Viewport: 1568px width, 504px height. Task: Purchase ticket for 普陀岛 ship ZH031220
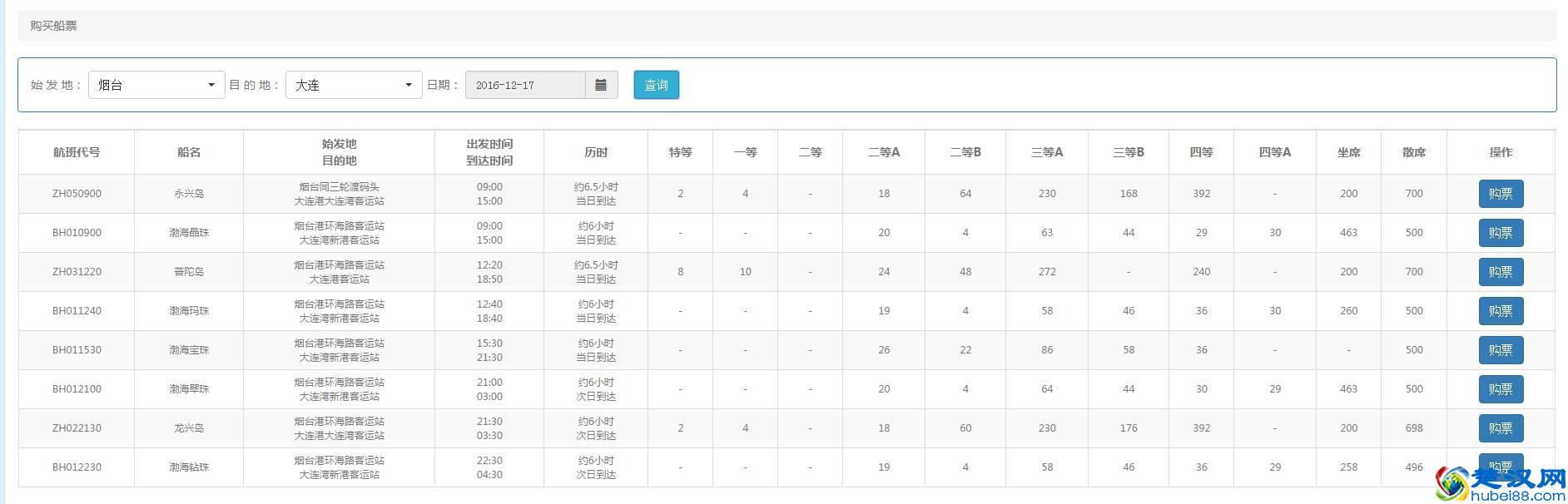1500,272
